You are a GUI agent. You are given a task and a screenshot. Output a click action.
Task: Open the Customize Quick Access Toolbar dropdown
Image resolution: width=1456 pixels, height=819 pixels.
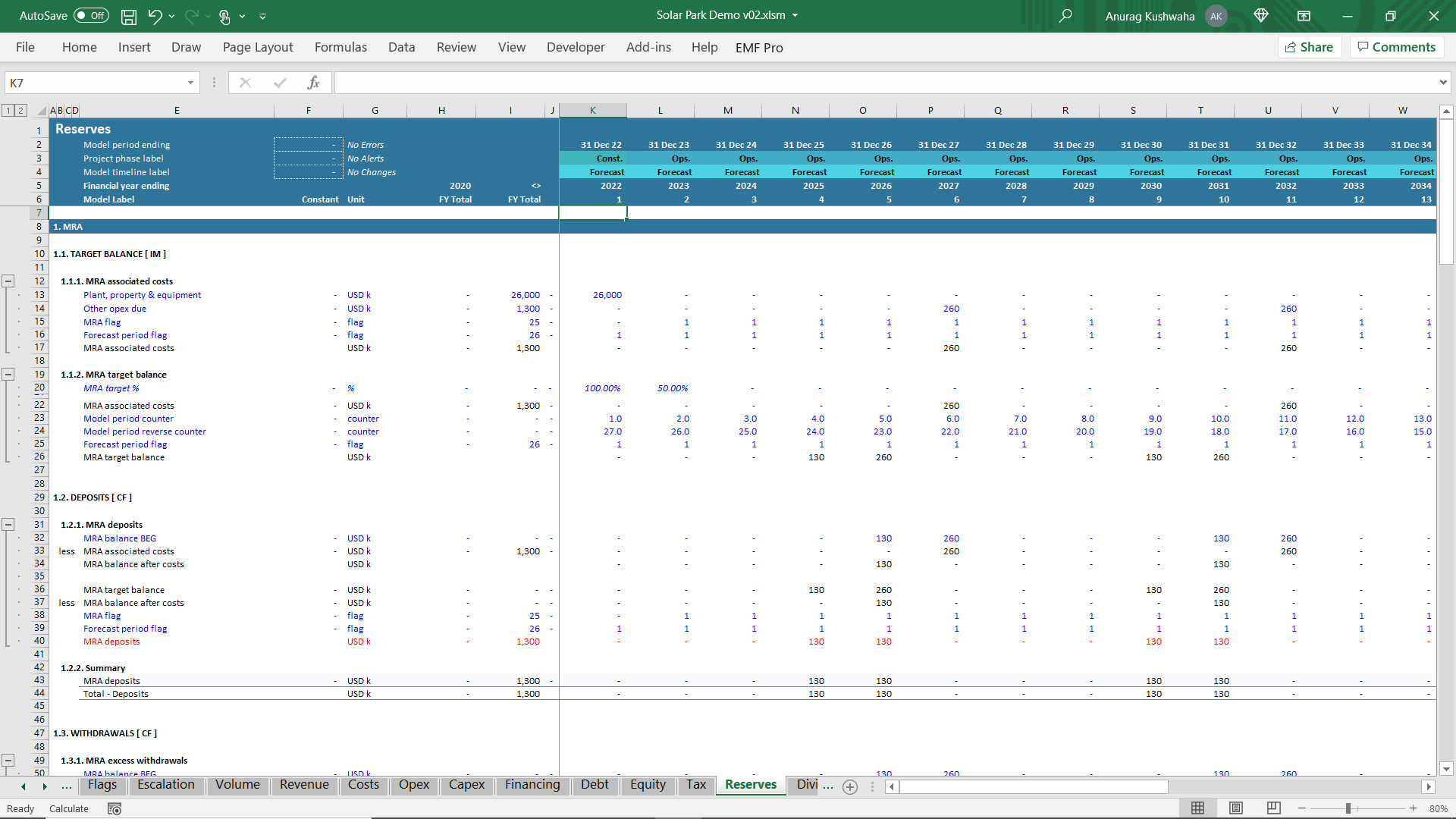(263, 16)
